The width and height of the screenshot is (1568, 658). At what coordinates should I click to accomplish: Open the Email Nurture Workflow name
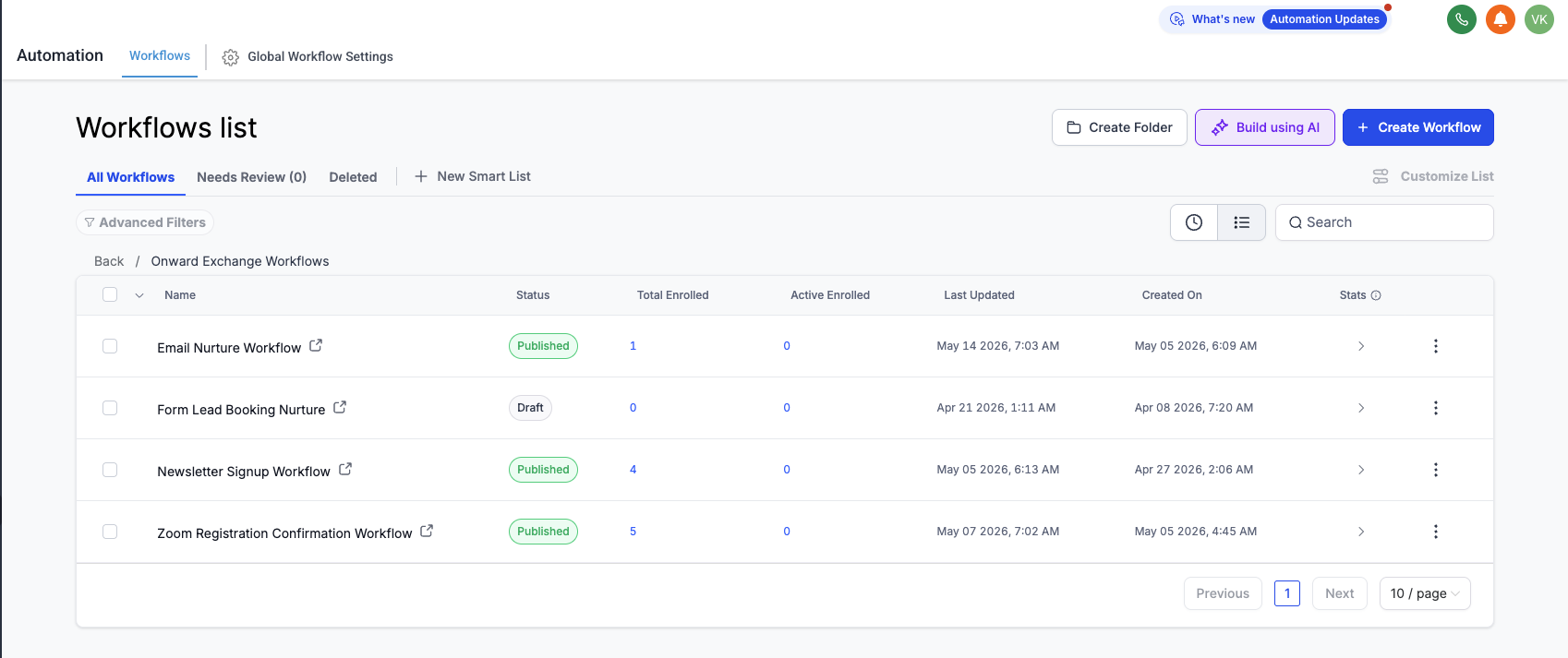(x=229, y=348)
